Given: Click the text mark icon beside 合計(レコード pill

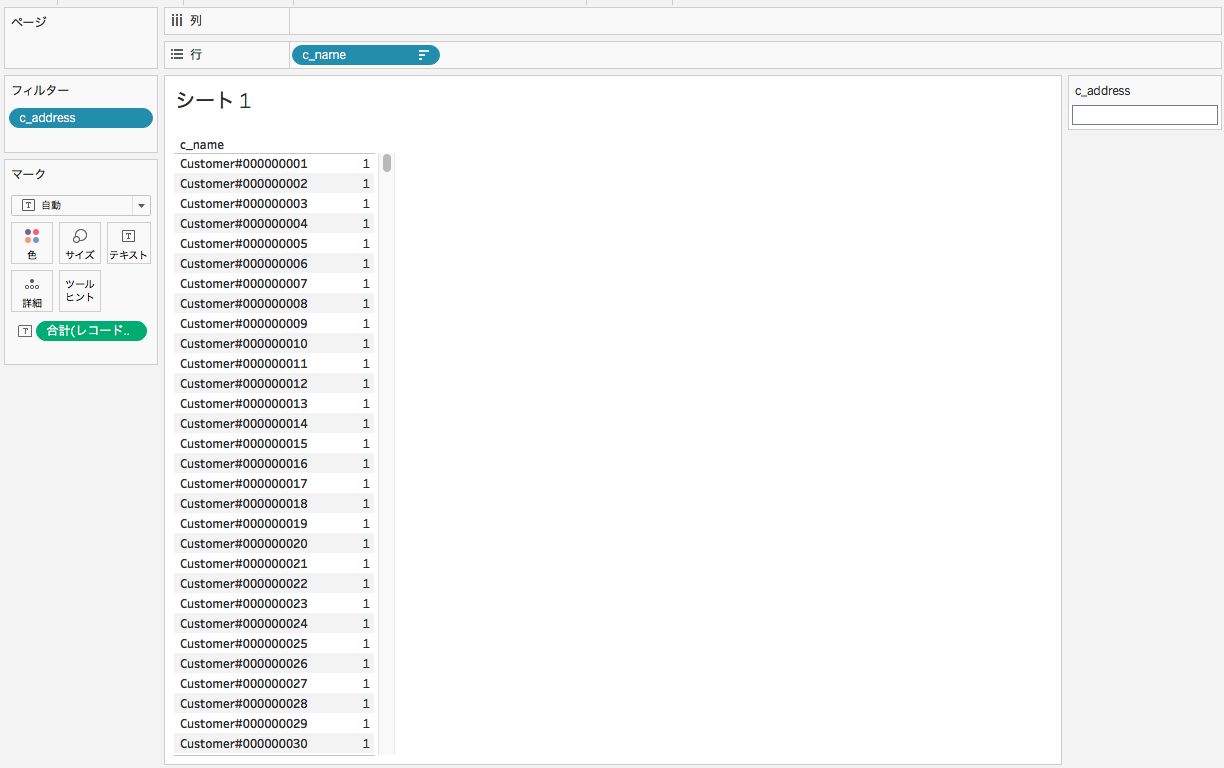Looking at the screenshot, I should coord(24,331).
